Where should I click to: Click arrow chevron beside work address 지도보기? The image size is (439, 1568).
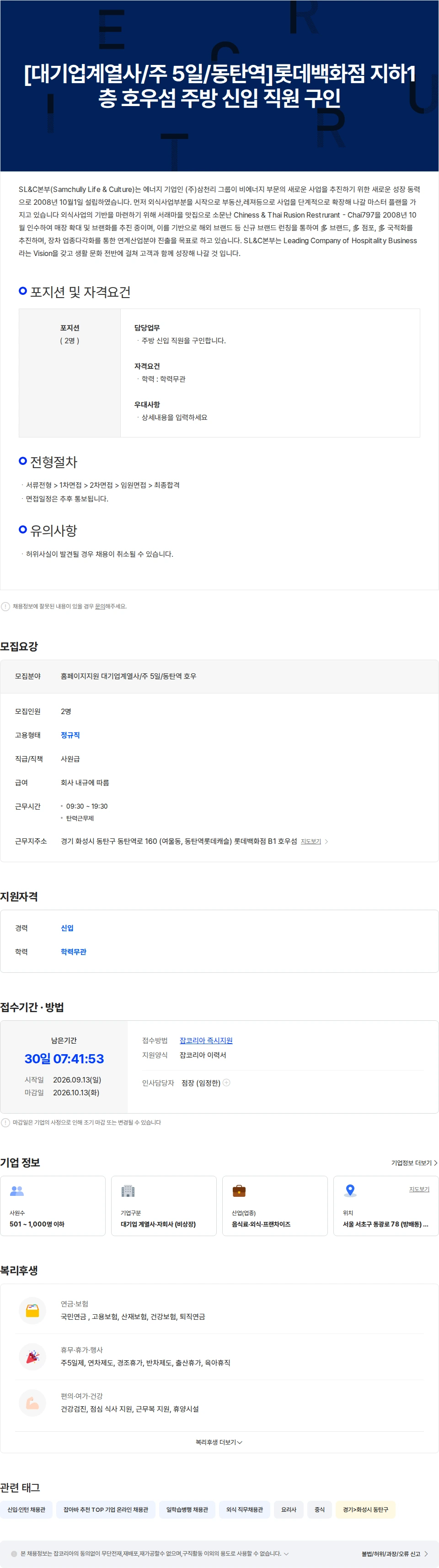[x=327, y=842]
